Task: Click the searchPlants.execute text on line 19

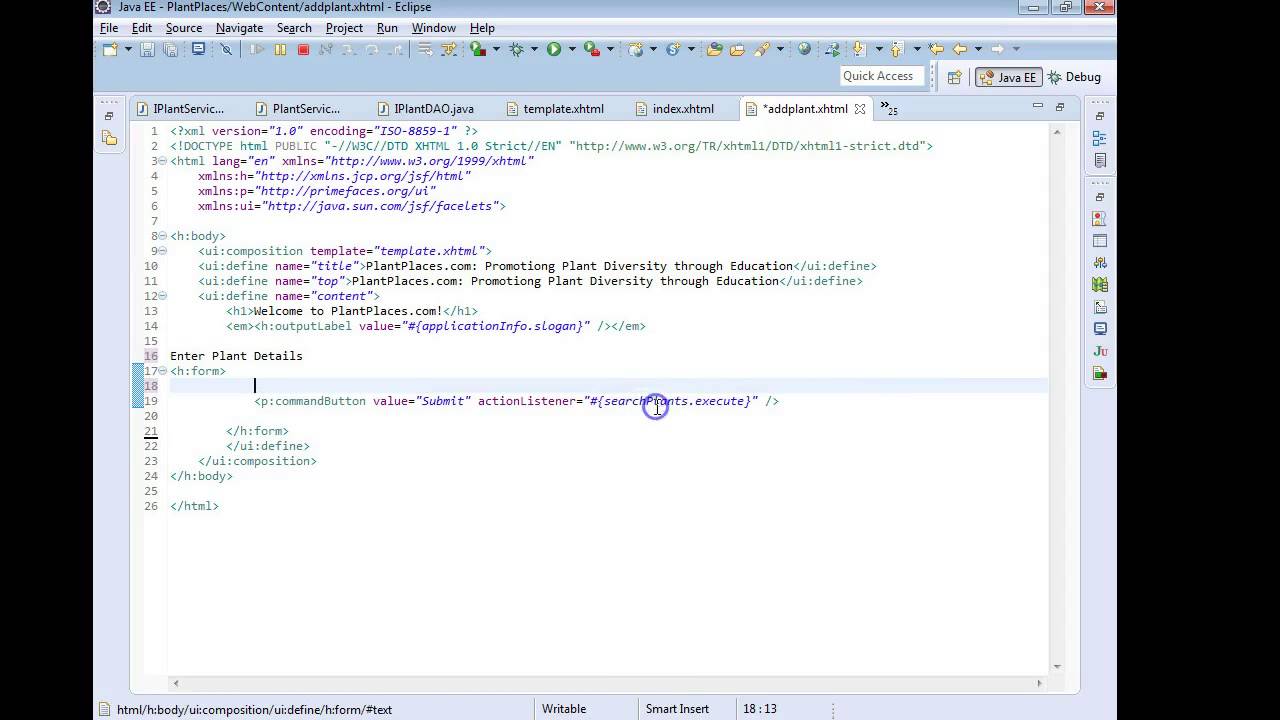Action: (675, 401)
